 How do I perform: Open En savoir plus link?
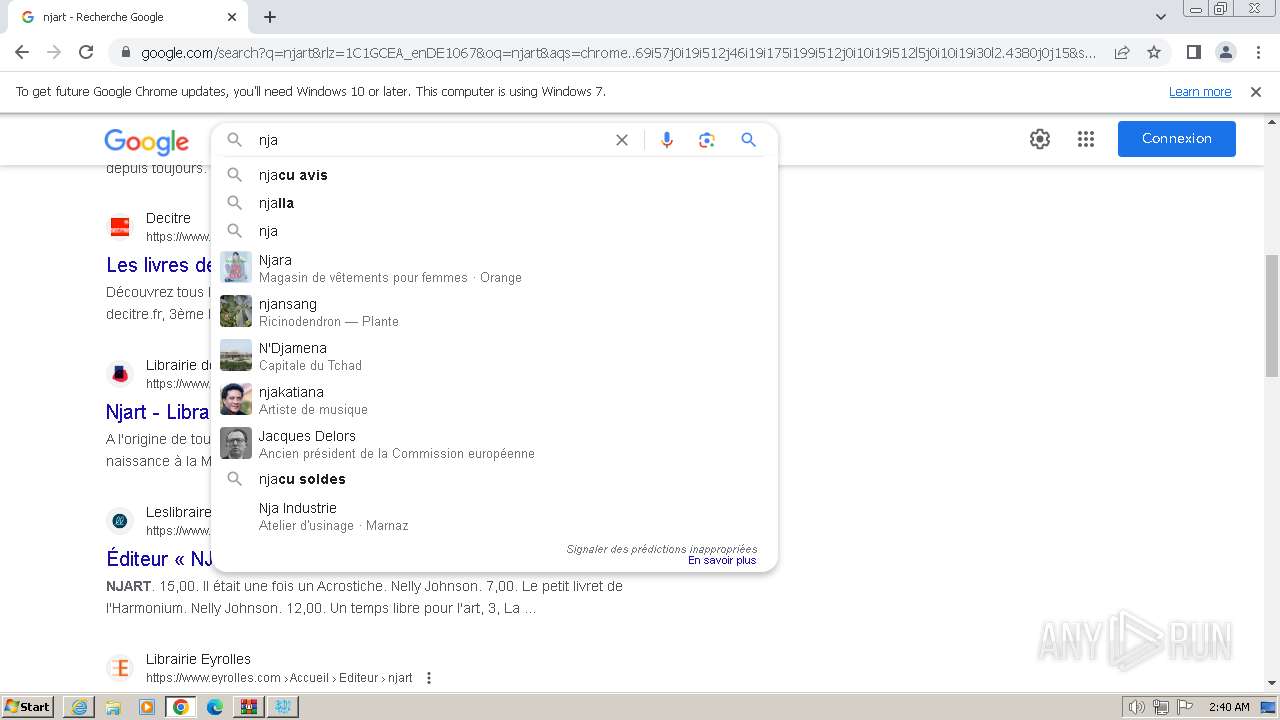(x=722, y=561)
